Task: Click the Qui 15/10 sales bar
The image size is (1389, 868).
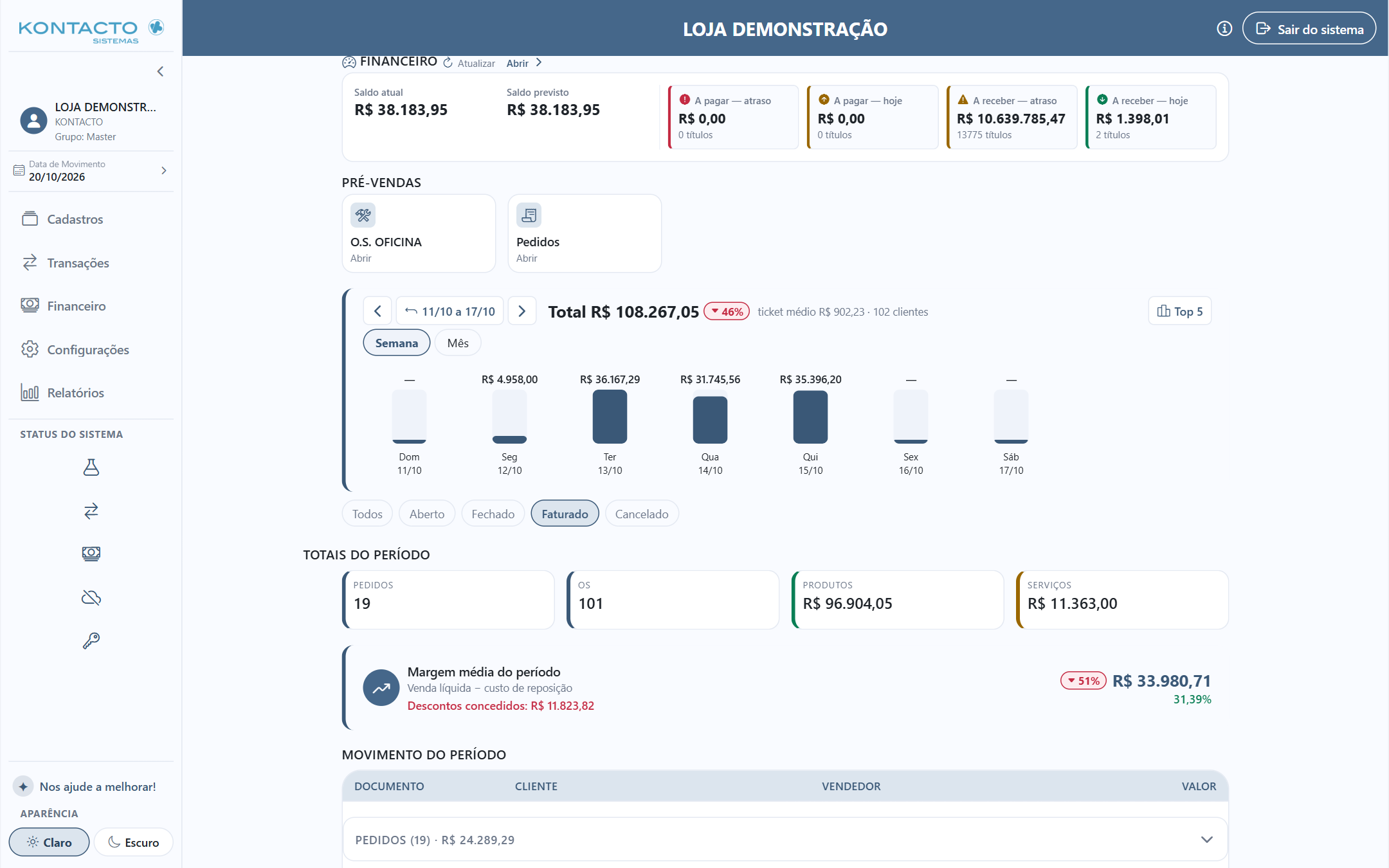Action: click(x=810, y=417)
